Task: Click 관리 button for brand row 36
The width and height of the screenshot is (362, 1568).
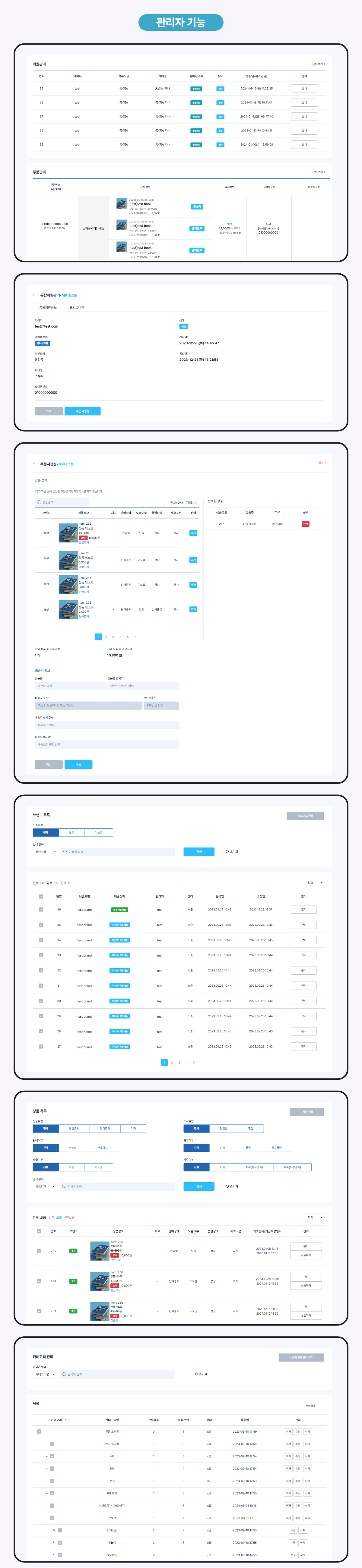Action: pos(304,910)
